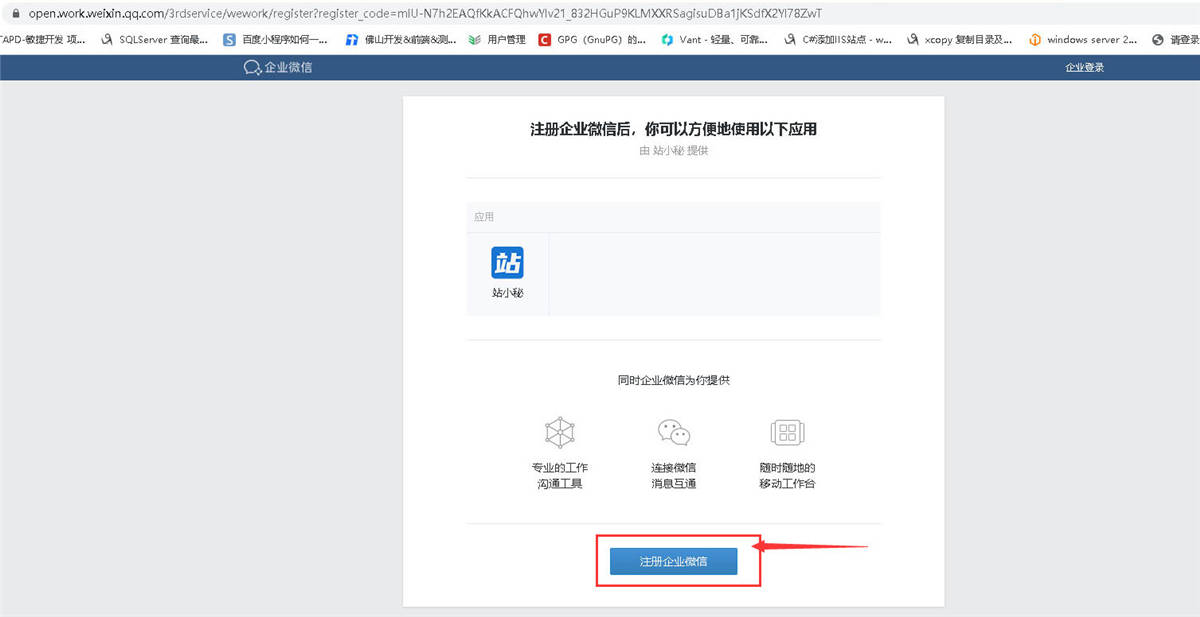Open the 佛山开发 bookmark
This screenshot has width=1200, height=617.
coord(401,40)
